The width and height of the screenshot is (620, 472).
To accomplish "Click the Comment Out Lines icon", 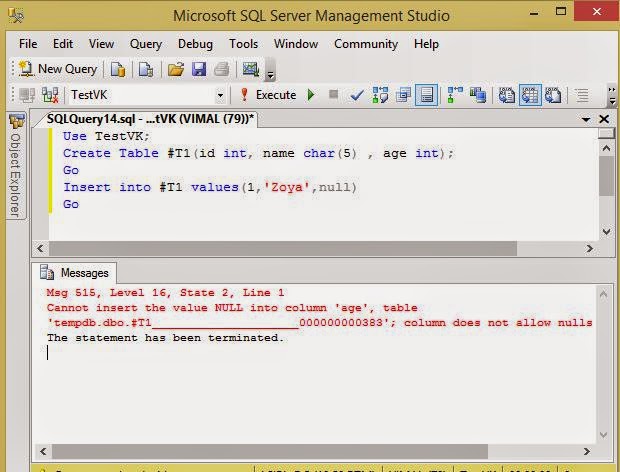I will click(582, 95).
